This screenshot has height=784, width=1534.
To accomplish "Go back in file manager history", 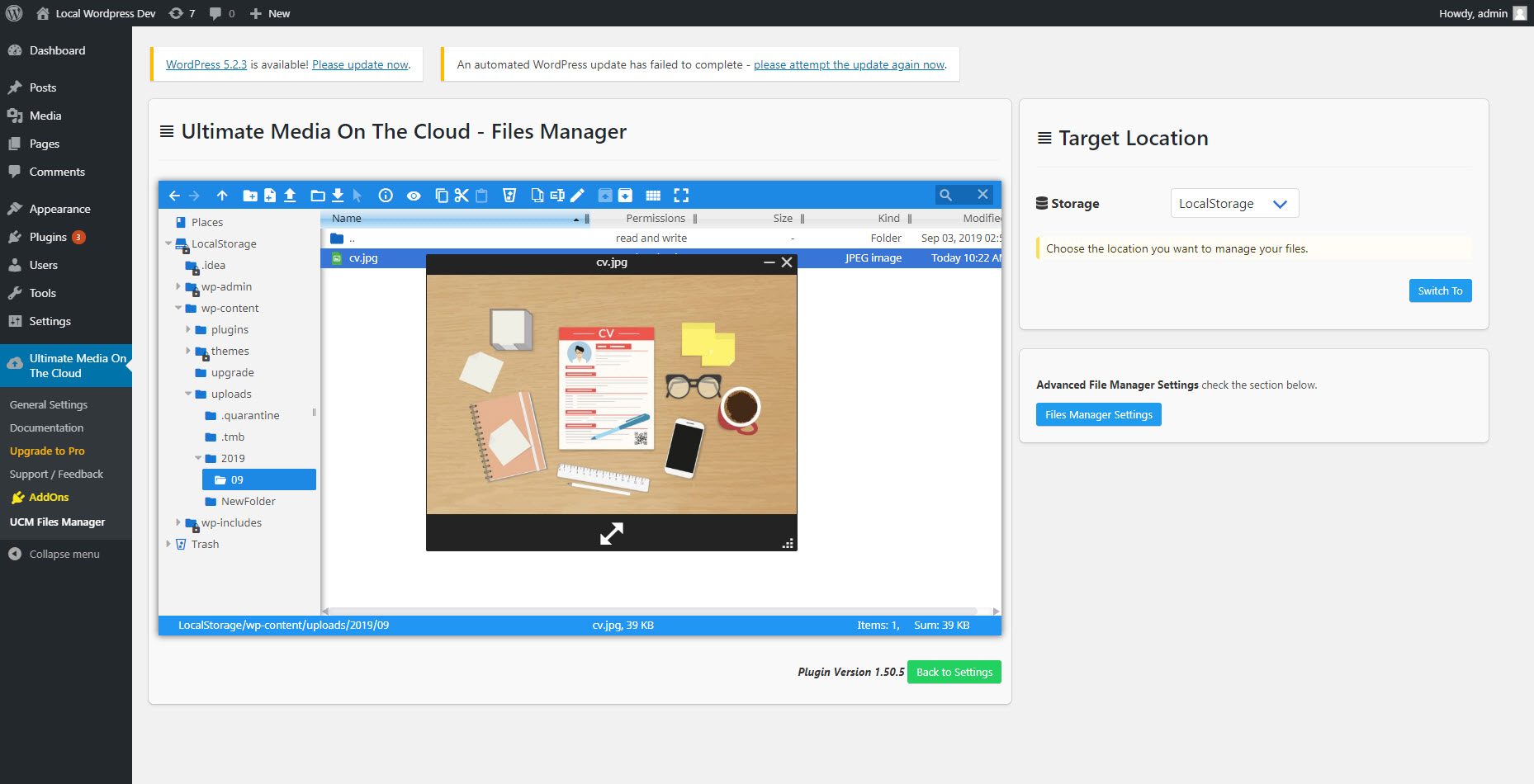I will (174, 196).
